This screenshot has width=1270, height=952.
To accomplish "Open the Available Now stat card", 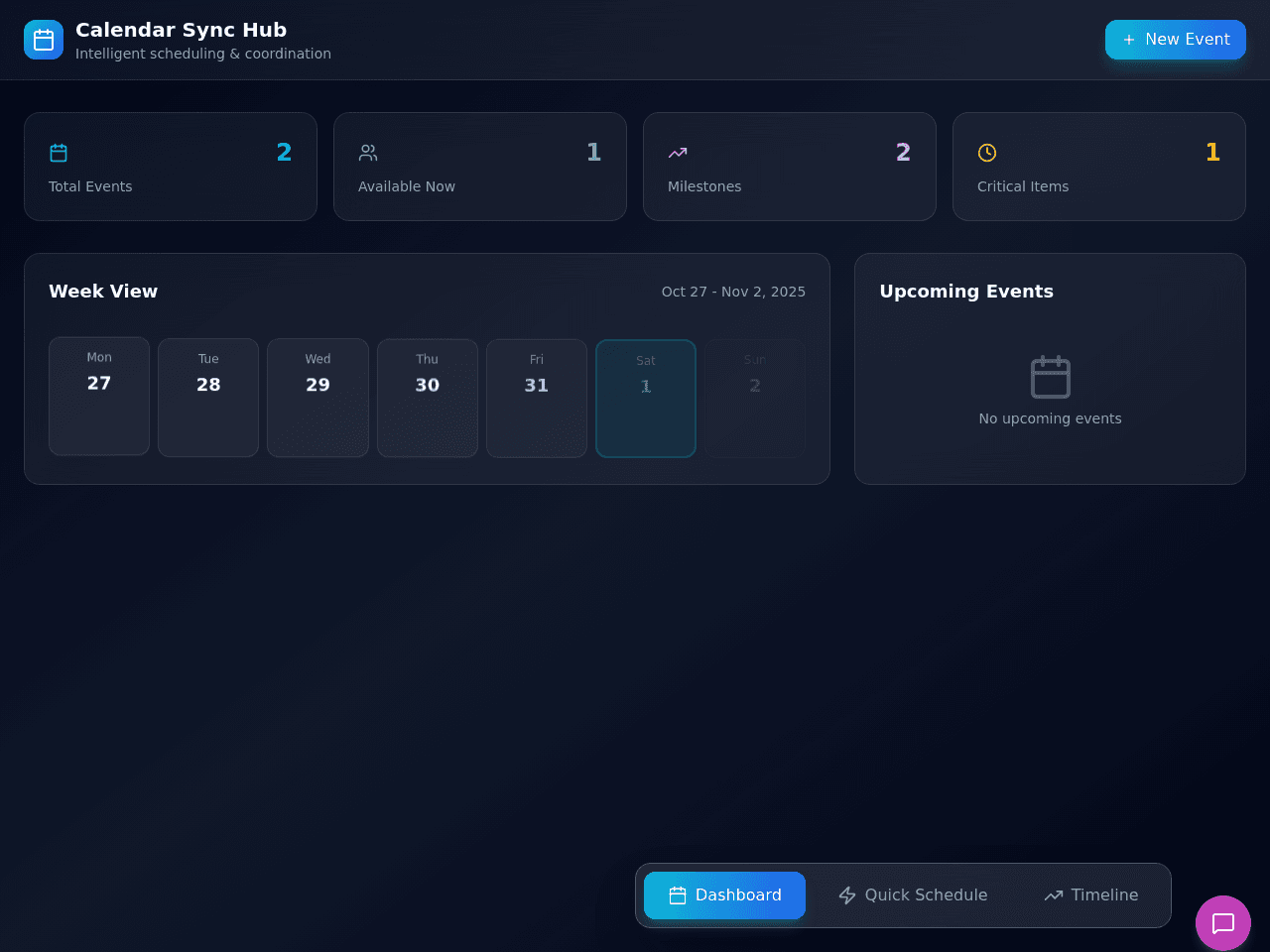I will click(x=480, y=167).
